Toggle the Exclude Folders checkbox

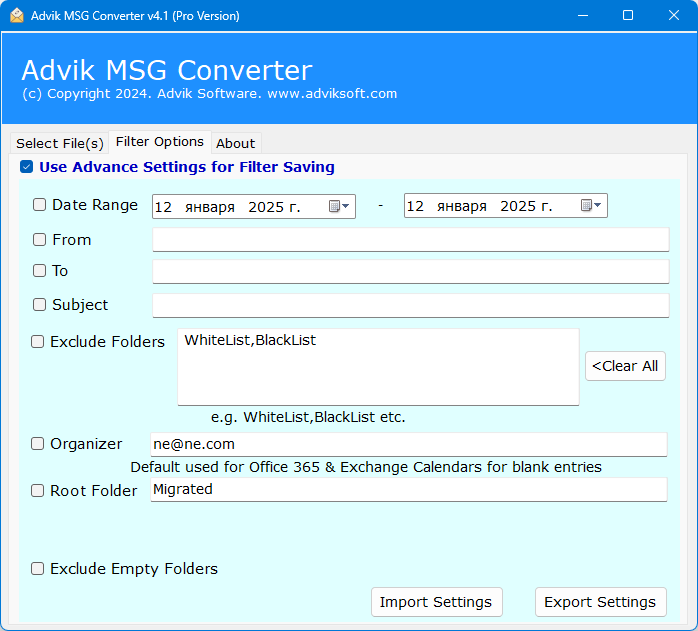[x=38, y=342]
